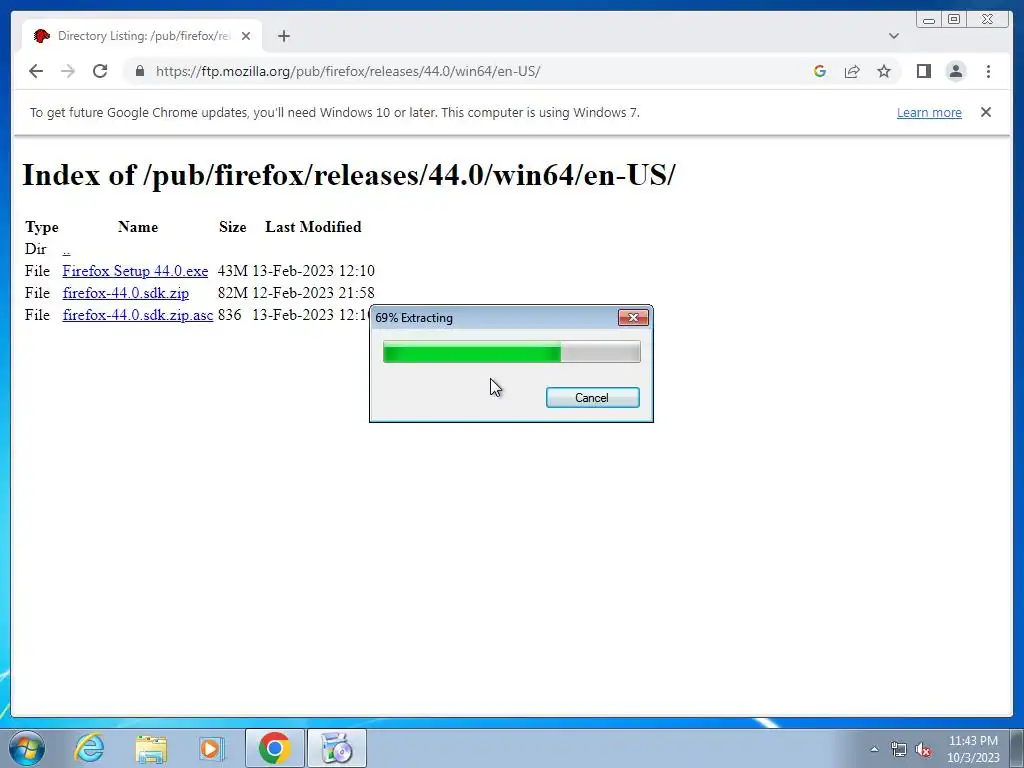Image resolution: width=1024 pixels, height=768 pixels.
Task: Select the Directory Listing tab
Action: (142, 36)
